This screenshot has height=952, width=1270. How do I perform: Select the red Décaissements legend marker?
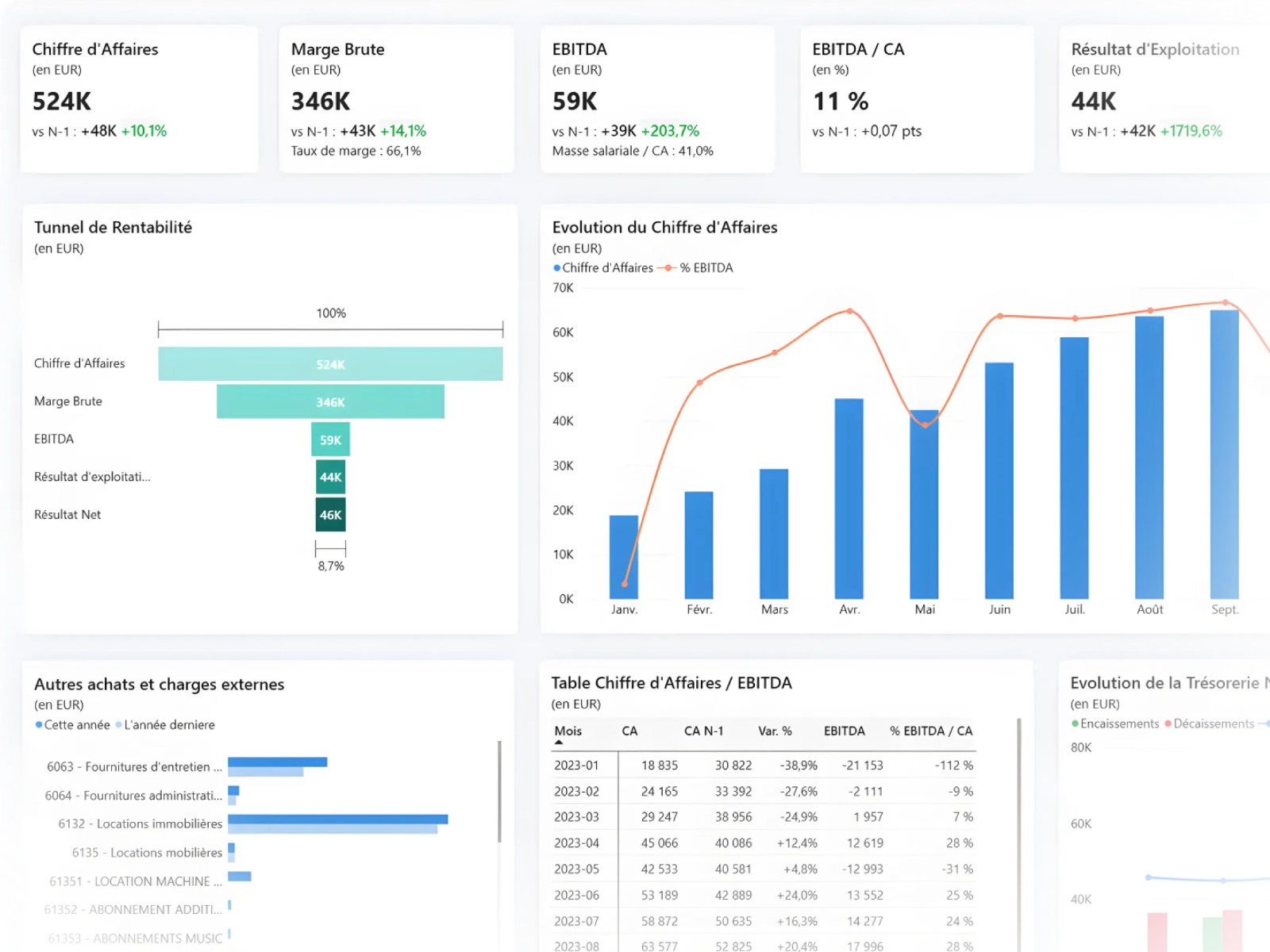point(1168,724)
